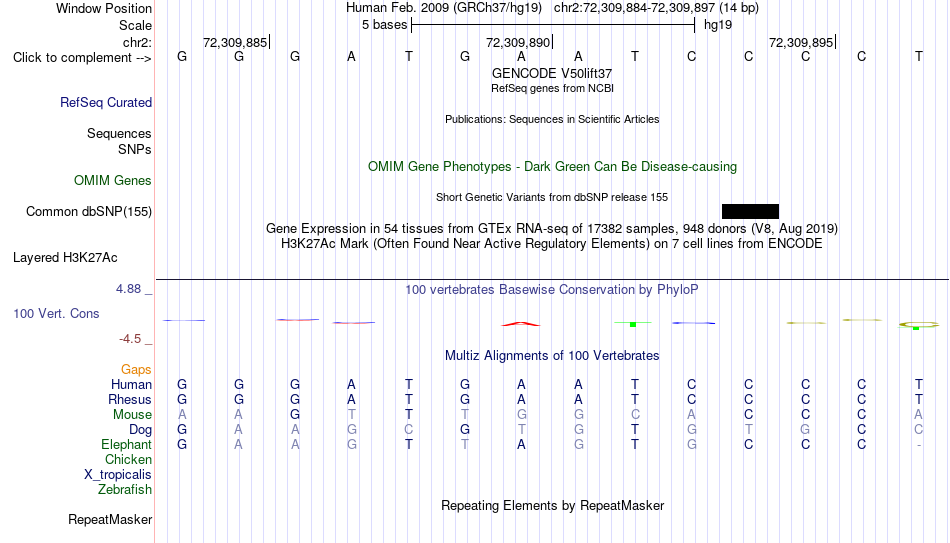Click the 72,309,885 position marker
The image size is (950, 543).
click(236, 42)
